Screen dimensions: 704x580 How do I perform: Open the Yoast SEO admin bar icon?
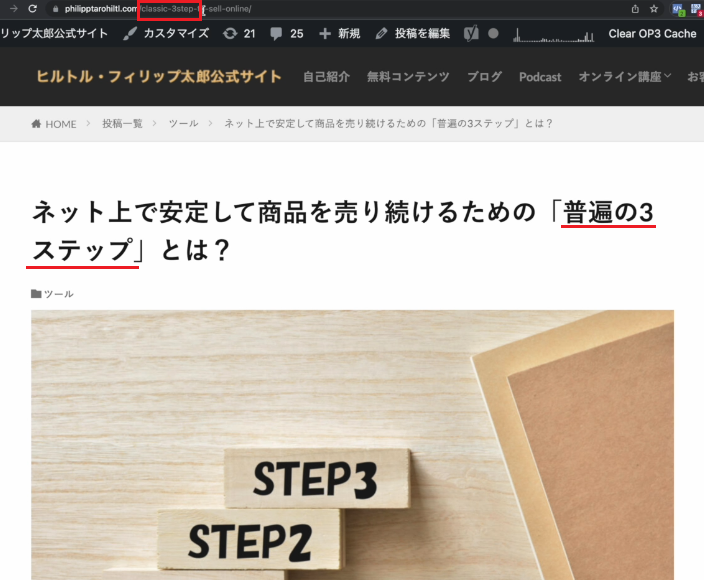click(x=471, y=34)
